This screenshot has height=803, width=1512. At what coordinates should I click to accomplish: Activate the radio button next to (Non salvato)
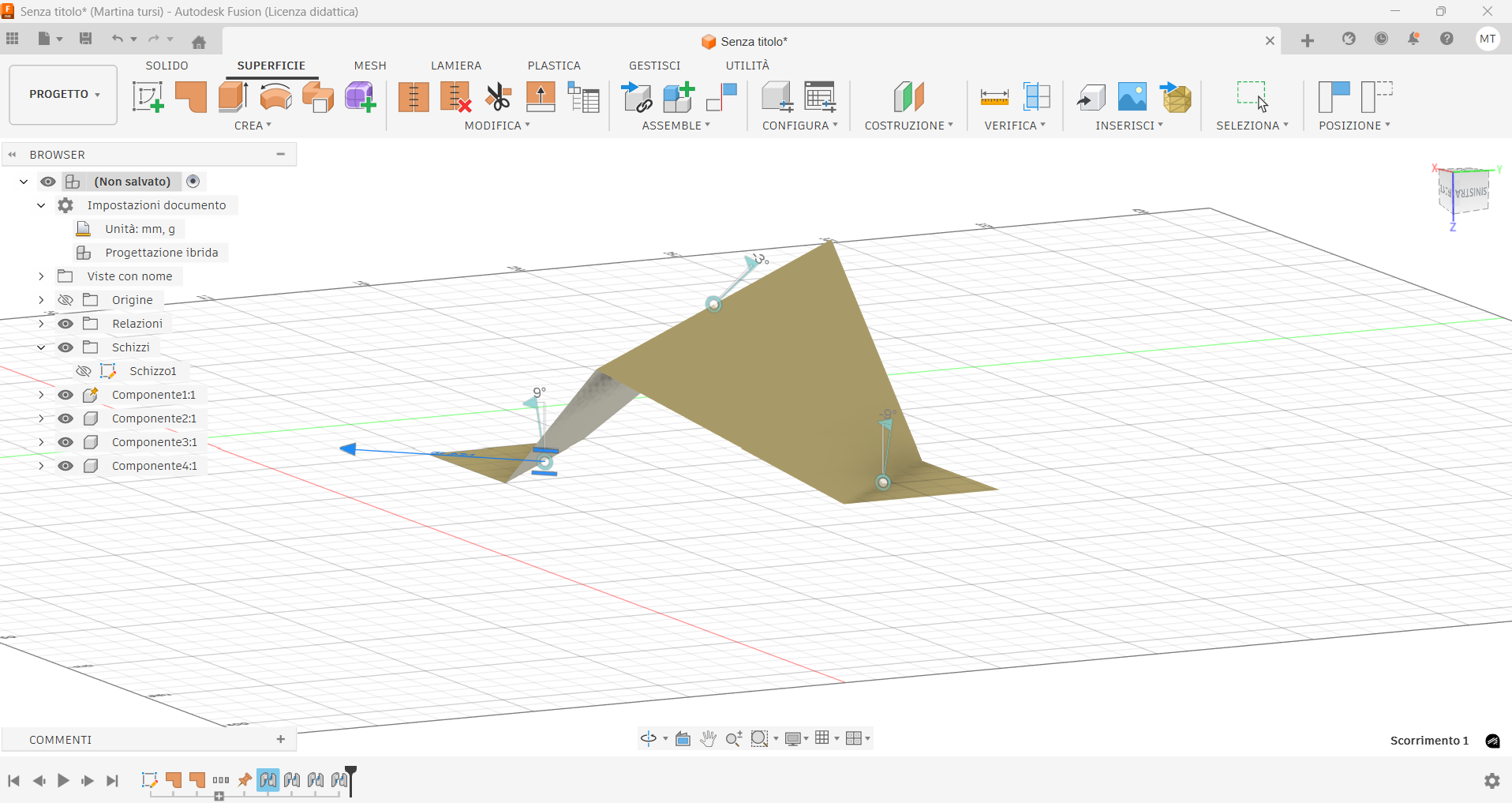[x=193, y=182]
